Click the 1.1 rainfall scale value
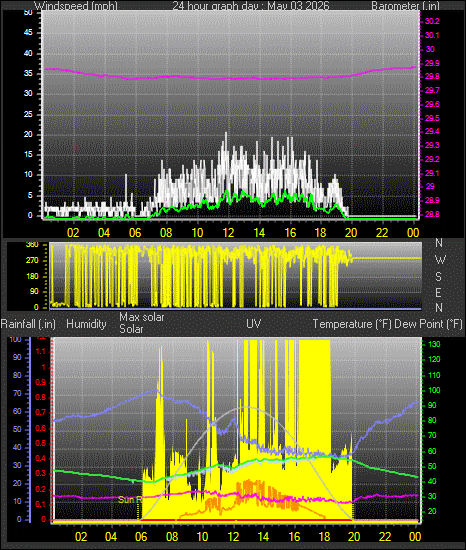This screenshot has height=550, width=466. [x=40, y=351]
